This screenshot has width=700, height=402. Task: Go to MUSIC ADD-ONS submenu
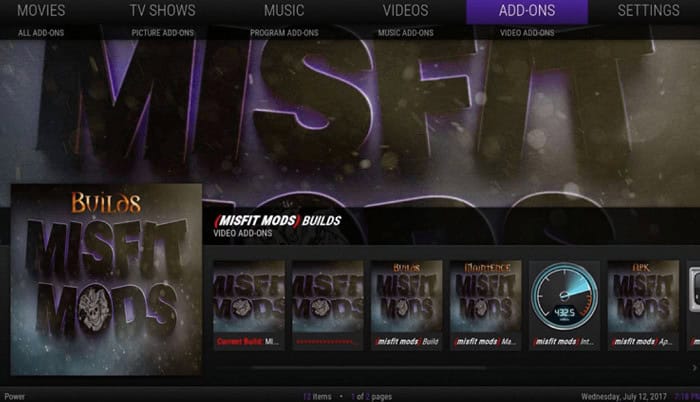coord(406,33)
